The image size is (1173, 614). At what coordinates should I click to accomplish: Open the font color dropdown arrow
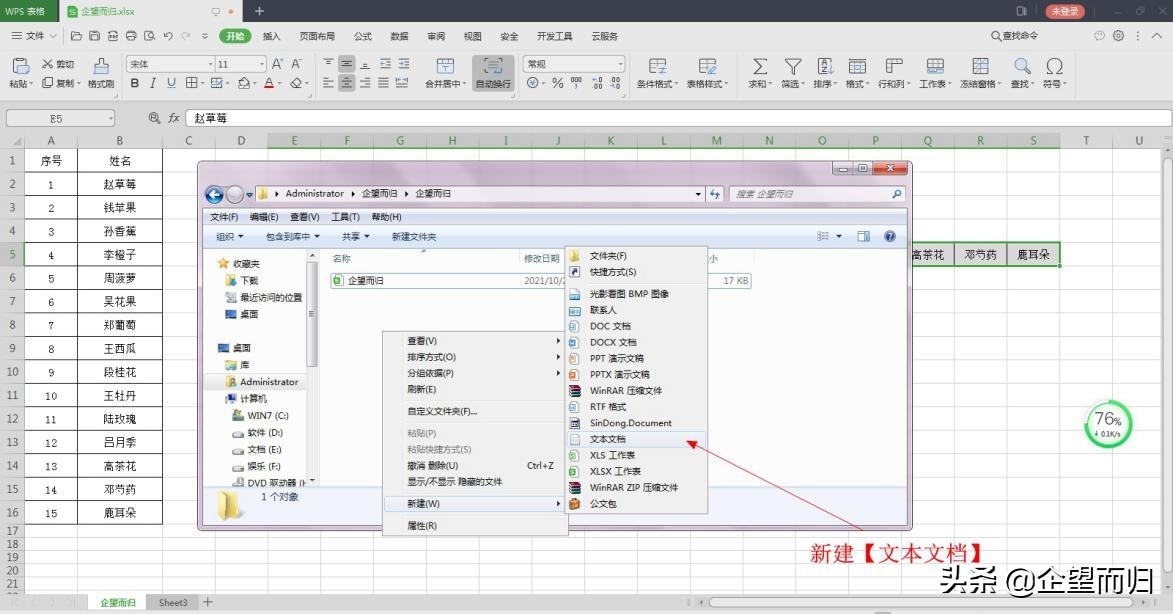pos(280,84)
